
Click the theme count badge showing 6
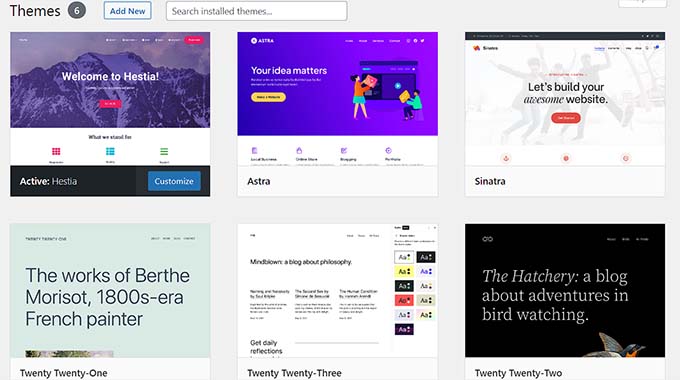click(77, 11)
